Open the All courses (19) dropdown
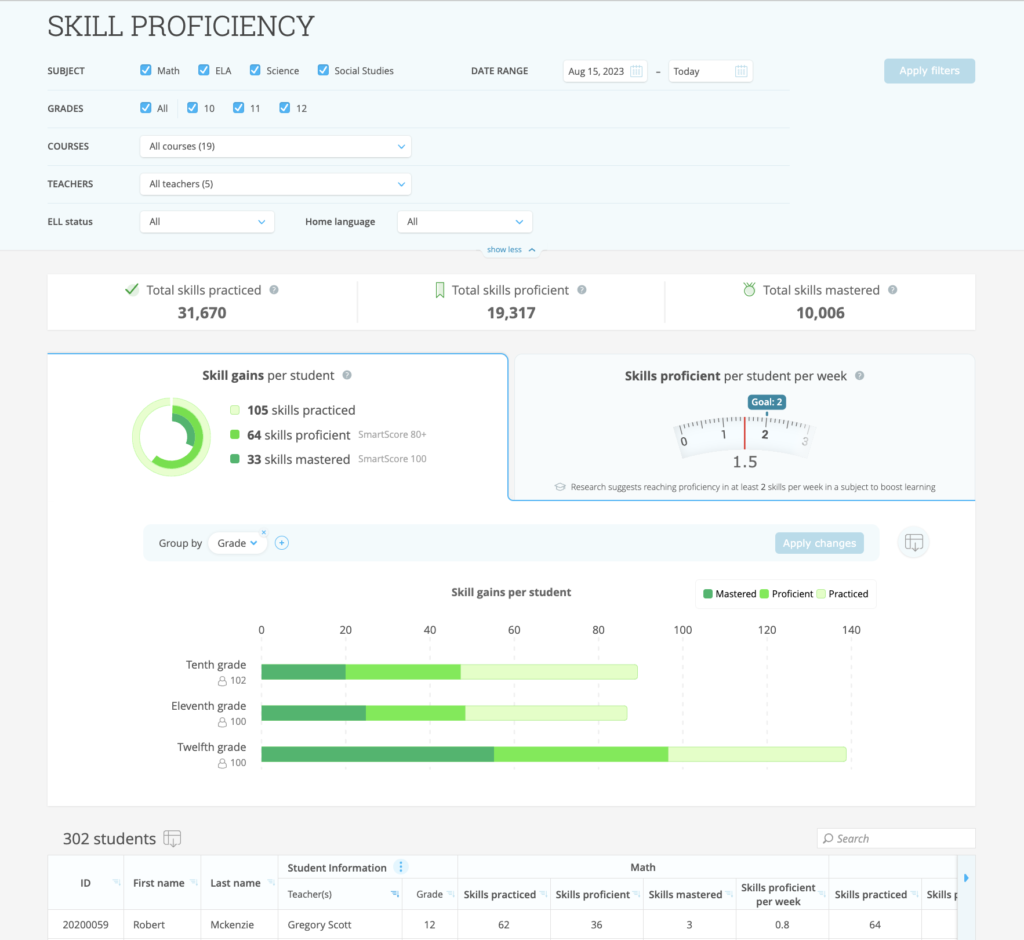The image size is (1024, 940). click(275, 146)
